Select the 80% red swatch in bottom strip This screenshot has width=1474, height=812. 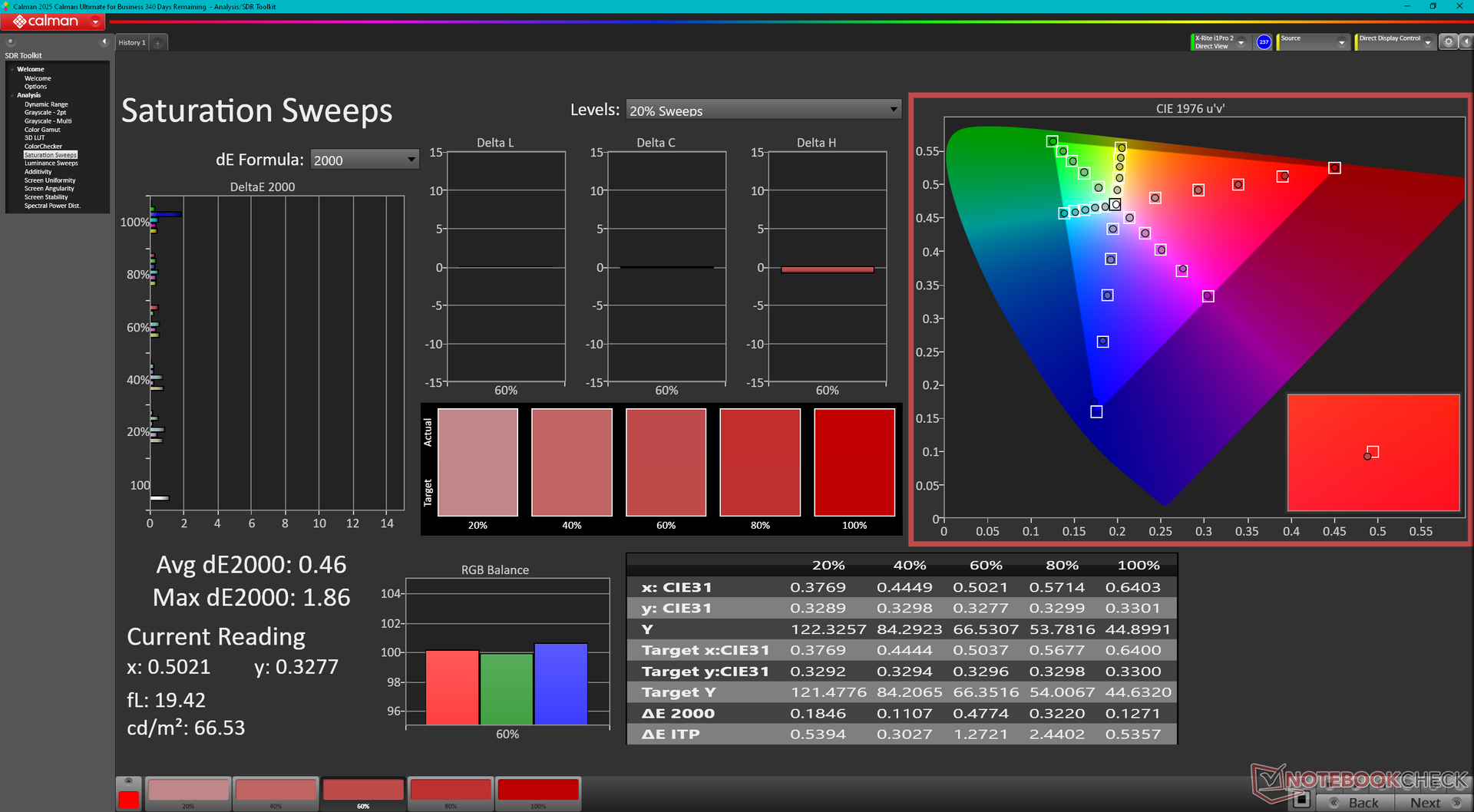(451, 791)
